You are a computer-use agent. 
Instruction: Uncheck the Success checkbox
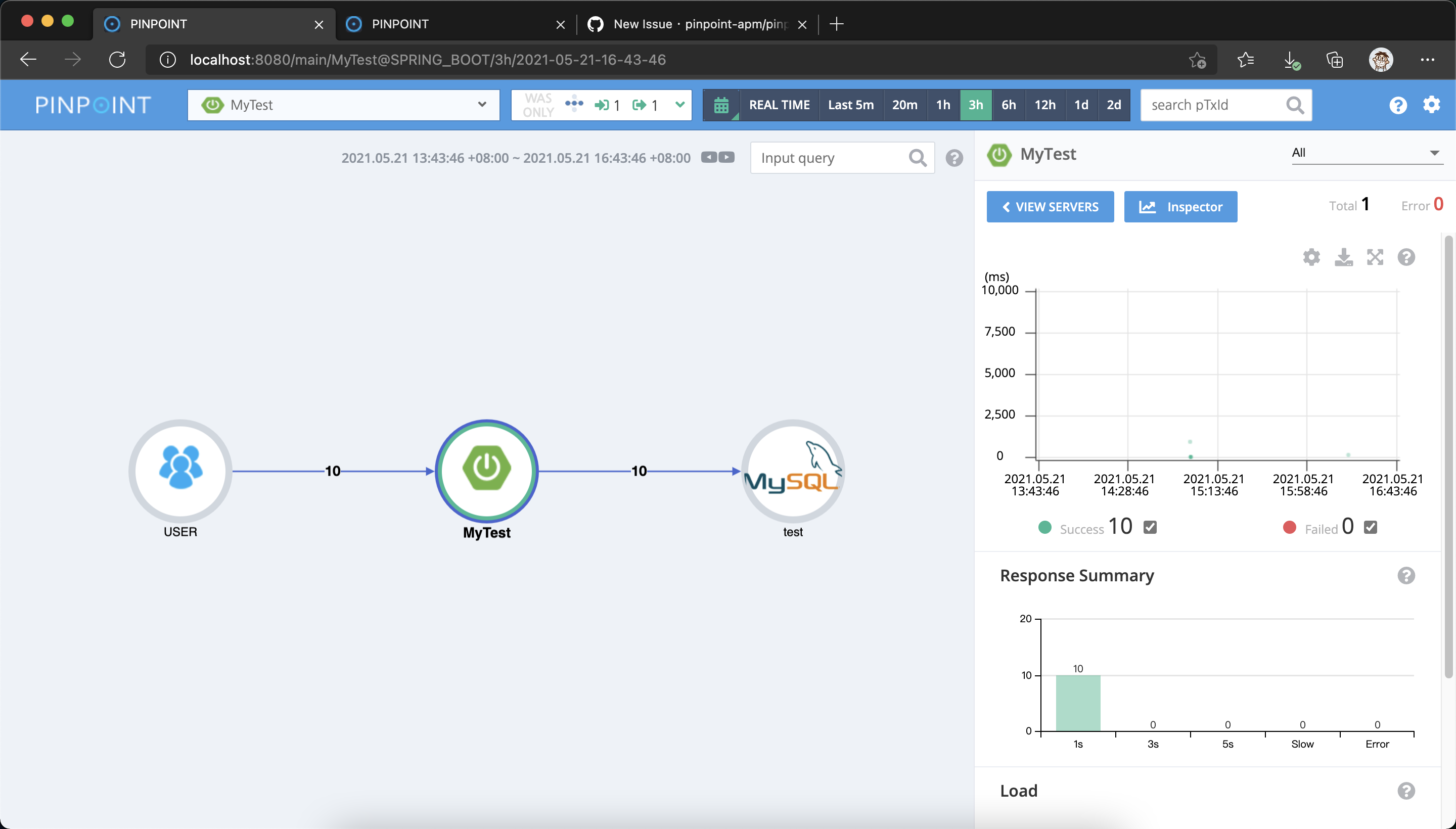[x=1150, y=527]
